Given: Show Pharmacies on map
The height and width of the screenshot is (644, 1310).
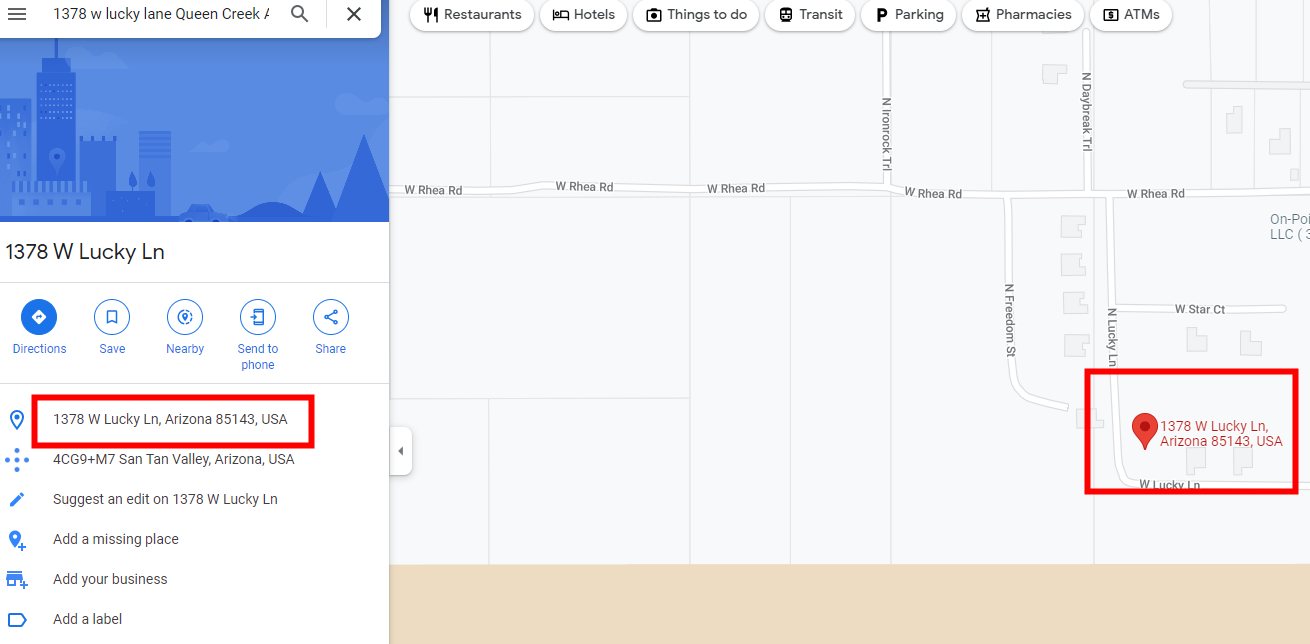Looking at the screenshot, I should pos(1022,15).
